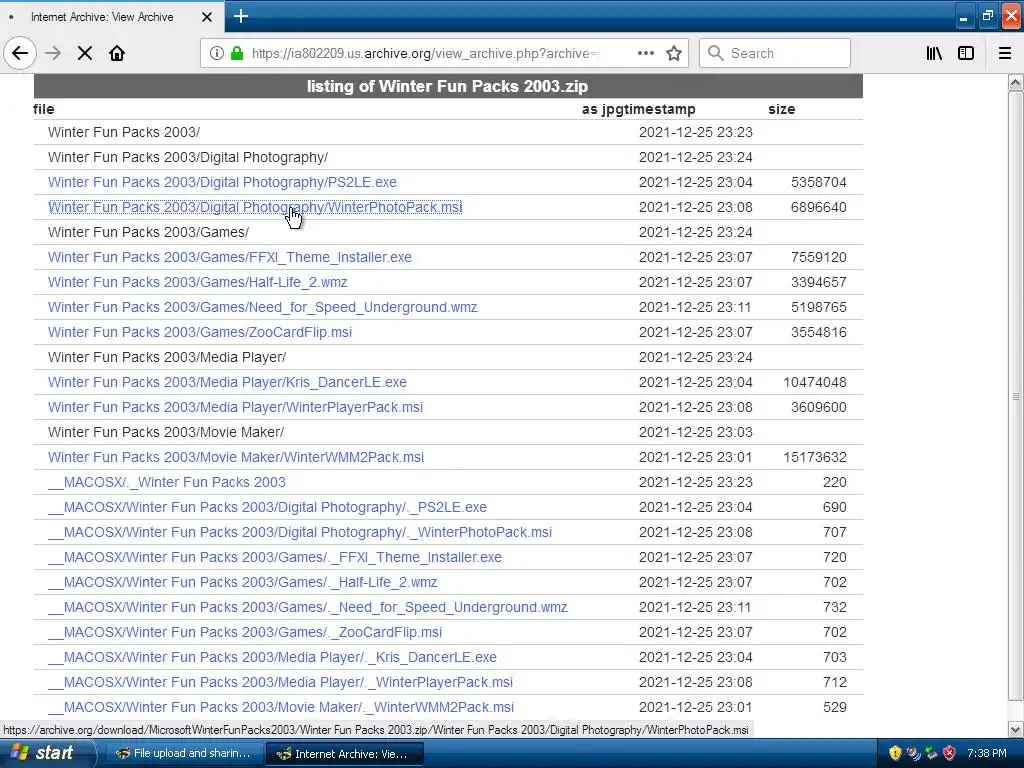Close the Internet Archive tab

pyautogui.click(x=206, y=17)
